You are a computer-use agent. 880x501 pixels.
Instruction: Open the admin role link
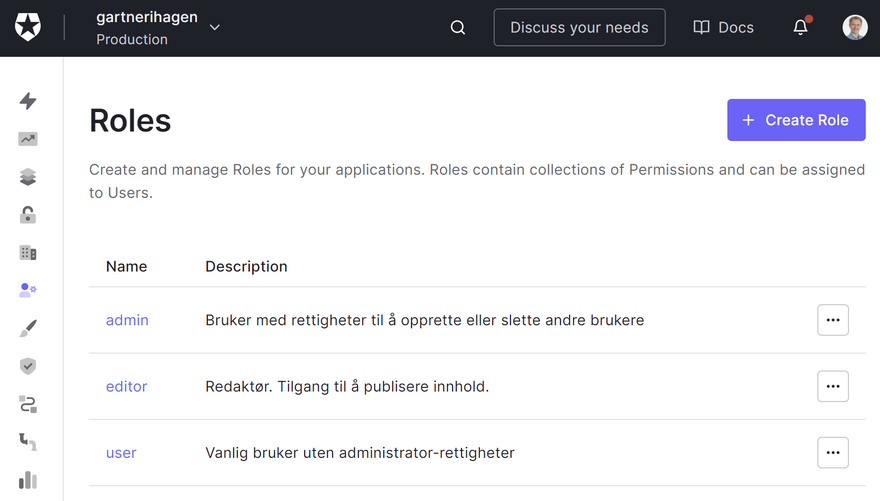pyautogui.click(x=127, y=321)
